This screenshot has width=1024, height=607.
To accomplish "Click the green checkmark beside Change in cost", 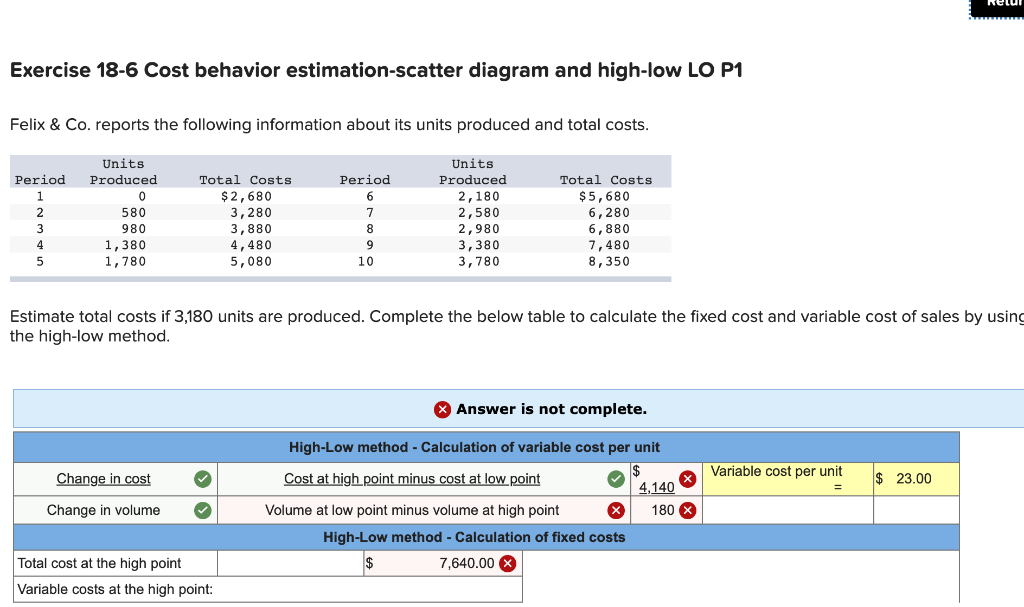I will (203, 479).
